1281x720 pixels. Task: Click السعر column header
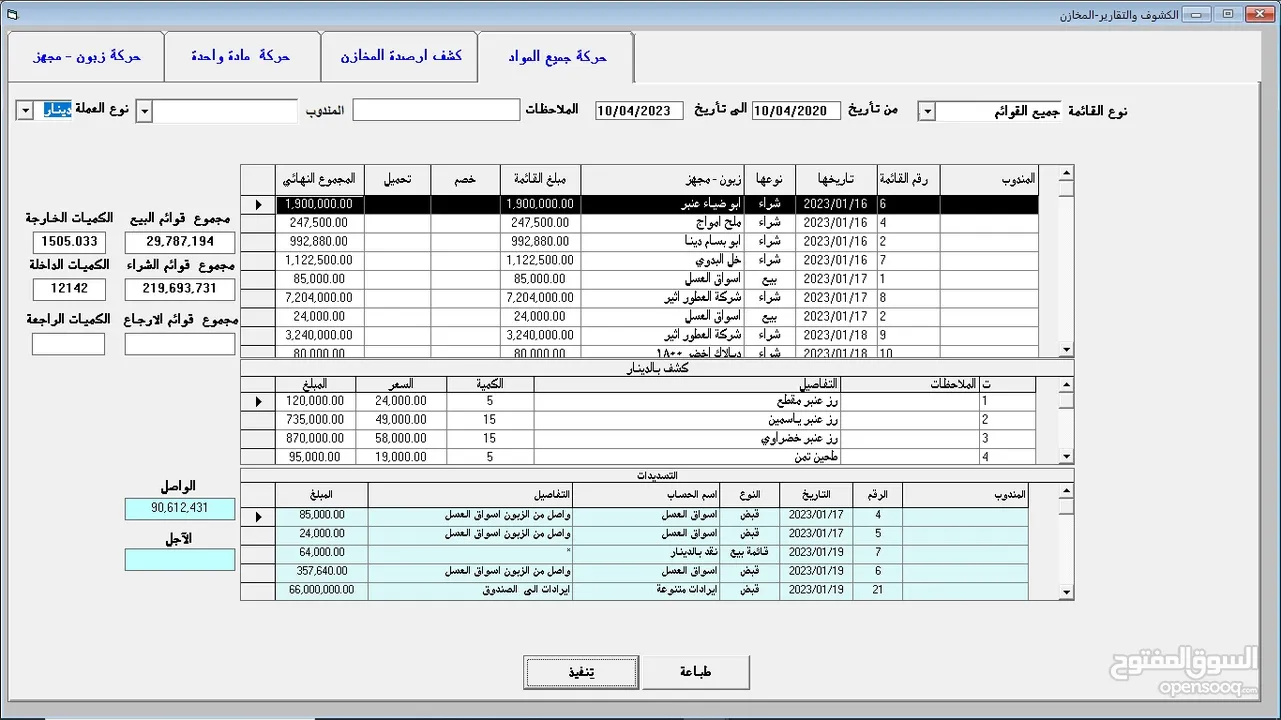coord(401,384)
